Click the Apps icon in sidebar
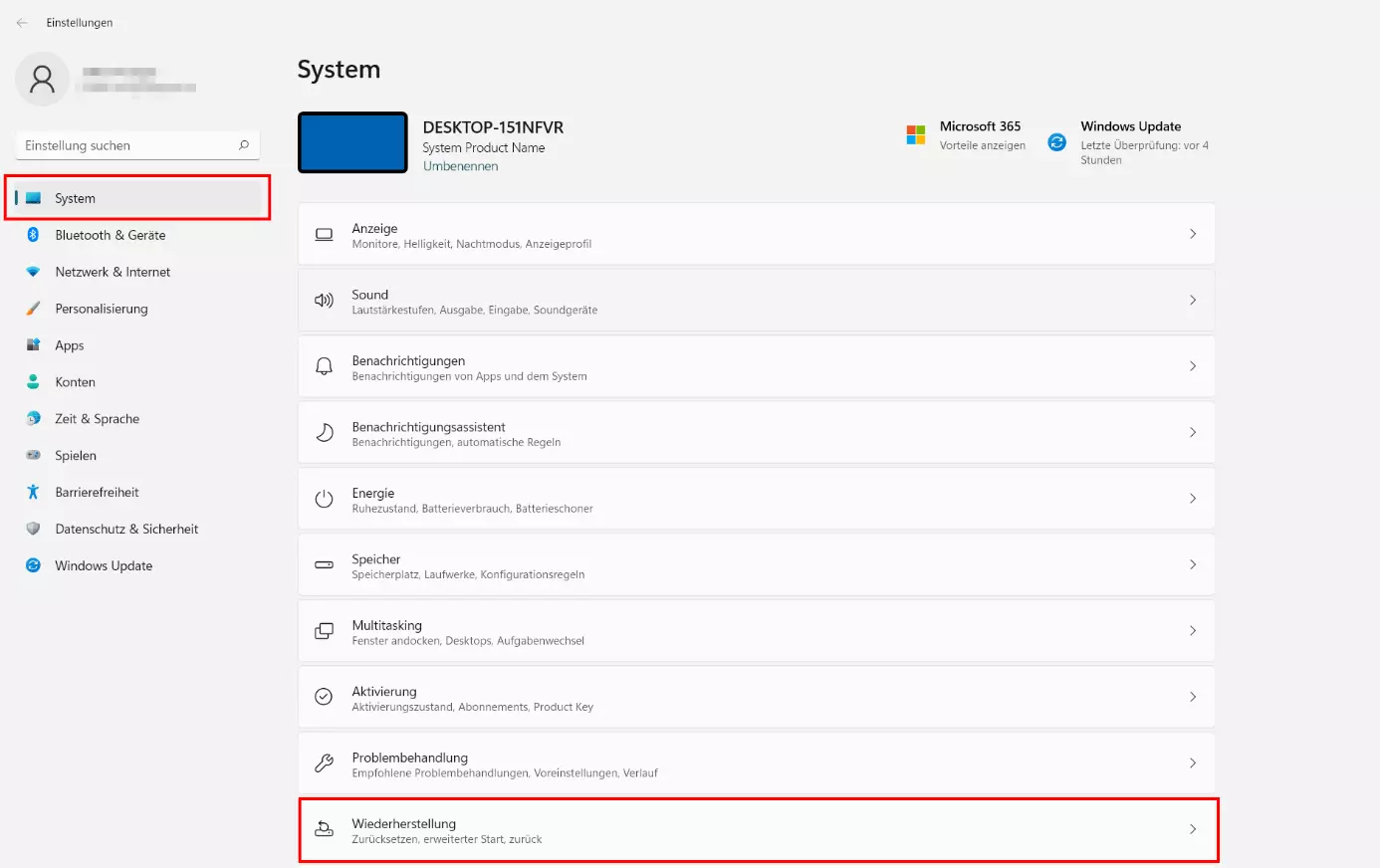 (x=33, y=345)
